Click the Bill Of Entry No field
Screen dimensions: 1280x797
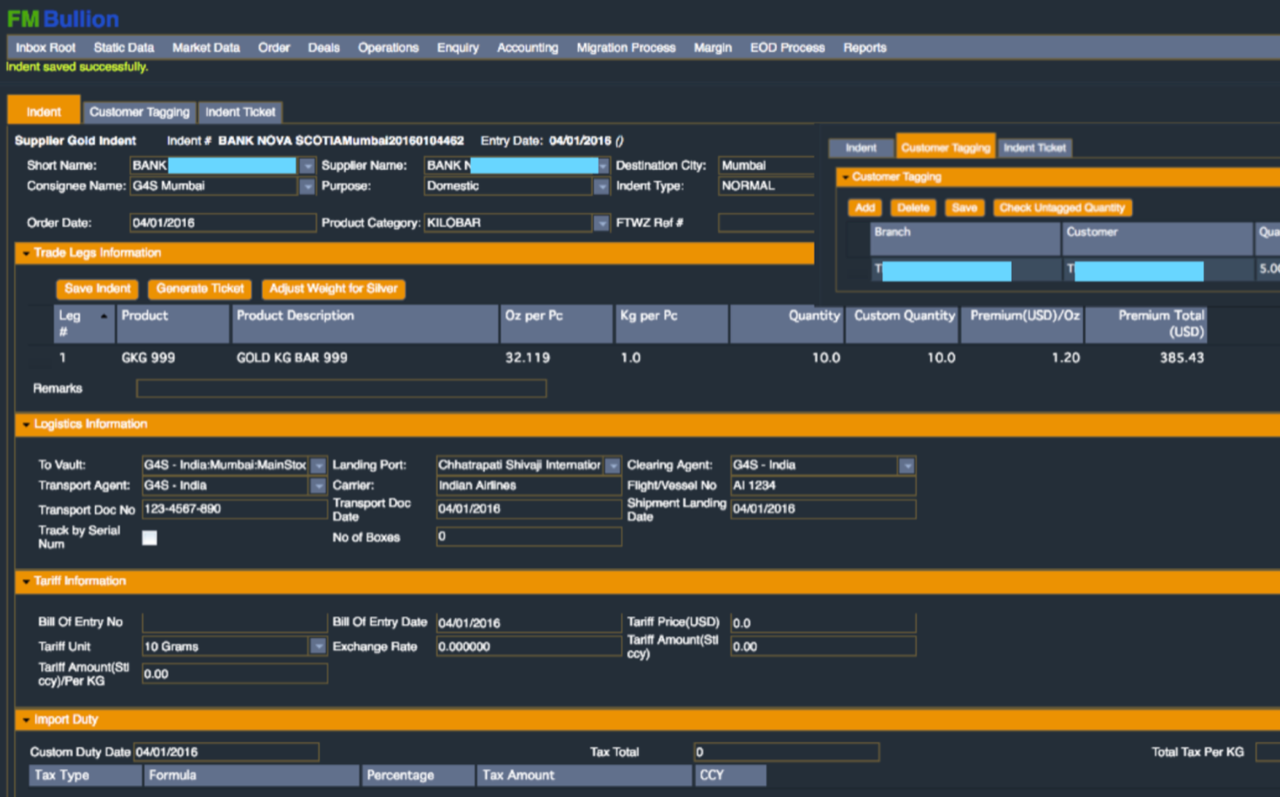234,623
